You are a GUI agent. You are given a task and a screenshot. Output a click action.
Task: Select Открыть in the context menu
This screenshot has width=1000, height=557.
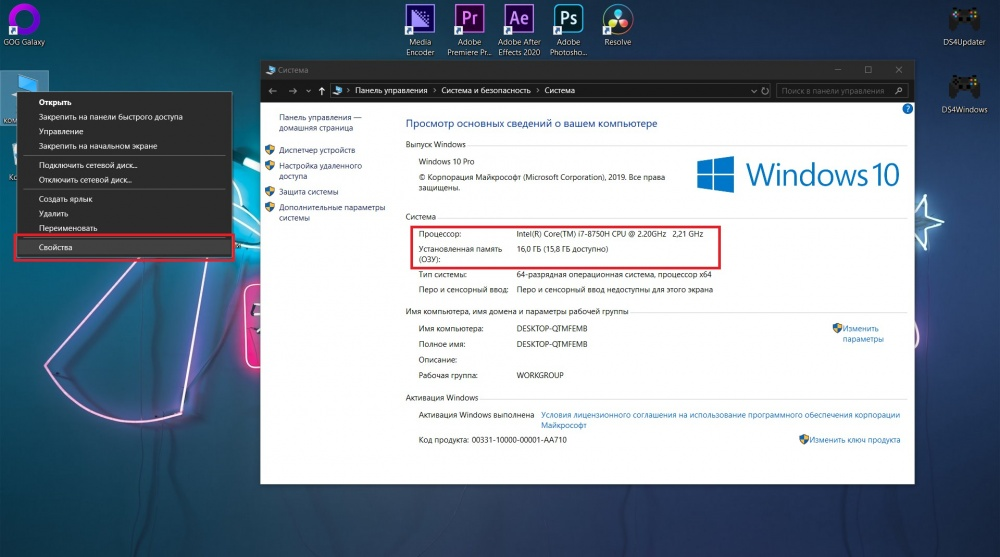coord(124,102)
